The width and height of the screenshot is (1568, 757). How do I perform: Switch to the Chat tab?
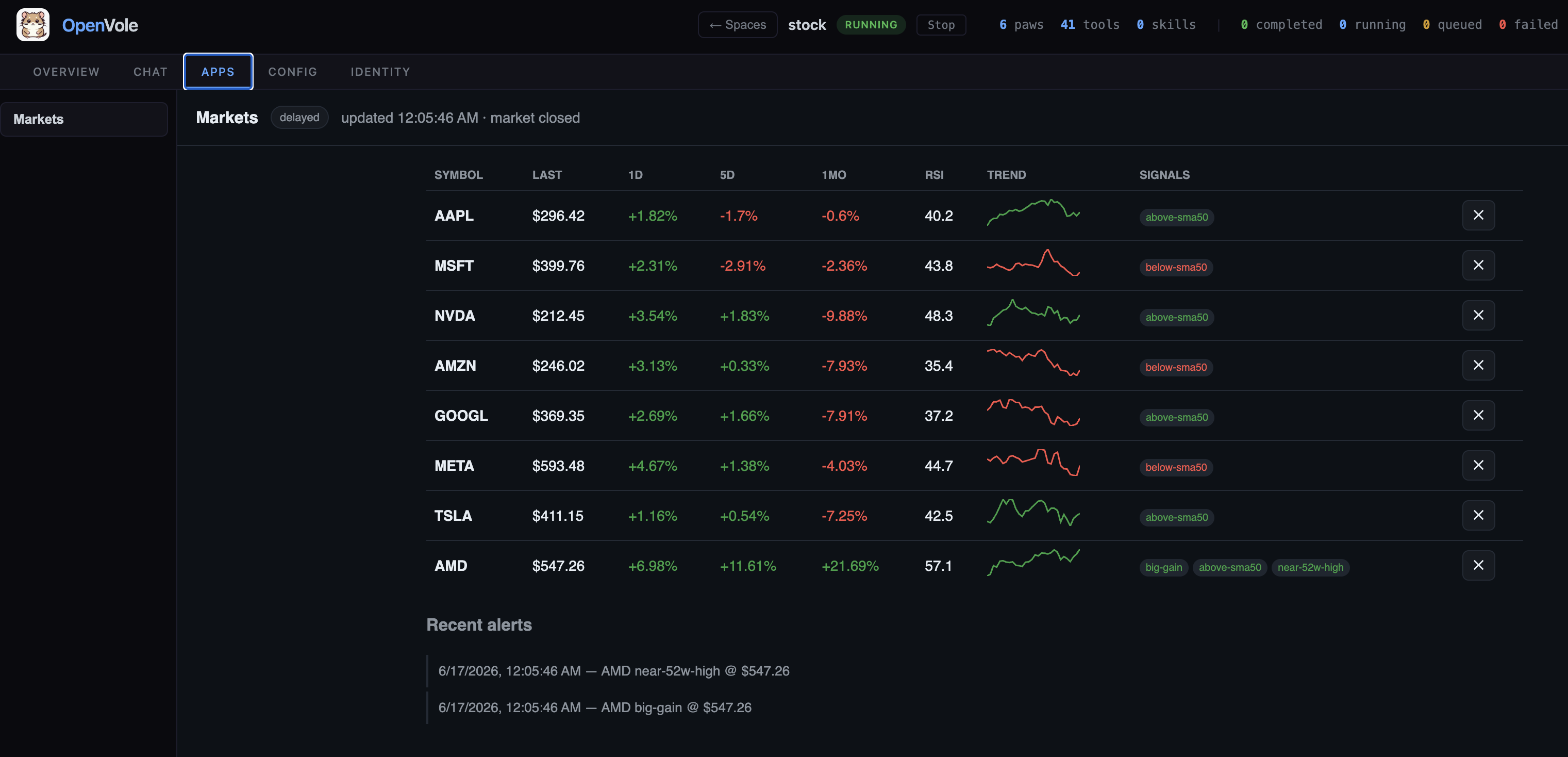pyautogui.click(x=151, y=72)
